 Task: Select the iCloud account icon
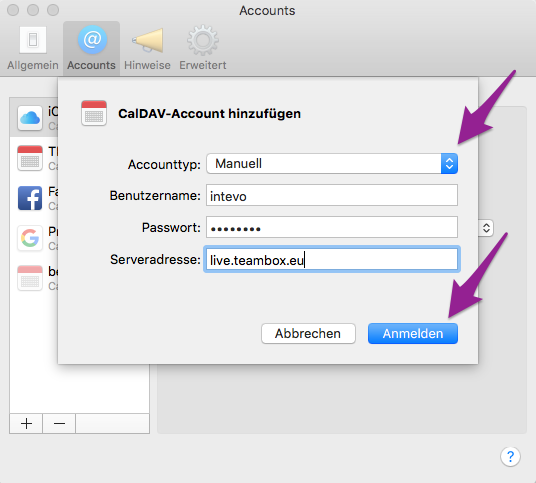click(30, 118)
